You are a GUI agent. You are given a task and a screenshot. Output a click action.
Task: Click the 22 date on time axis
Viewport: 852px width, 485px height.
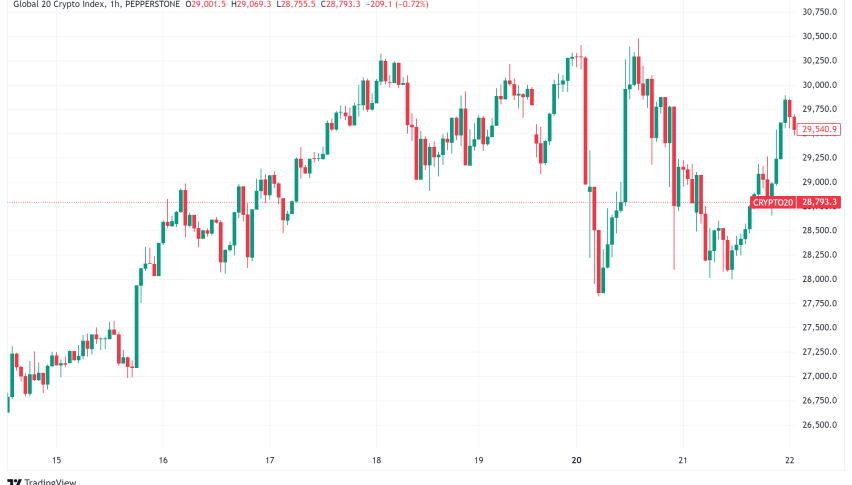tap(791, 459)
